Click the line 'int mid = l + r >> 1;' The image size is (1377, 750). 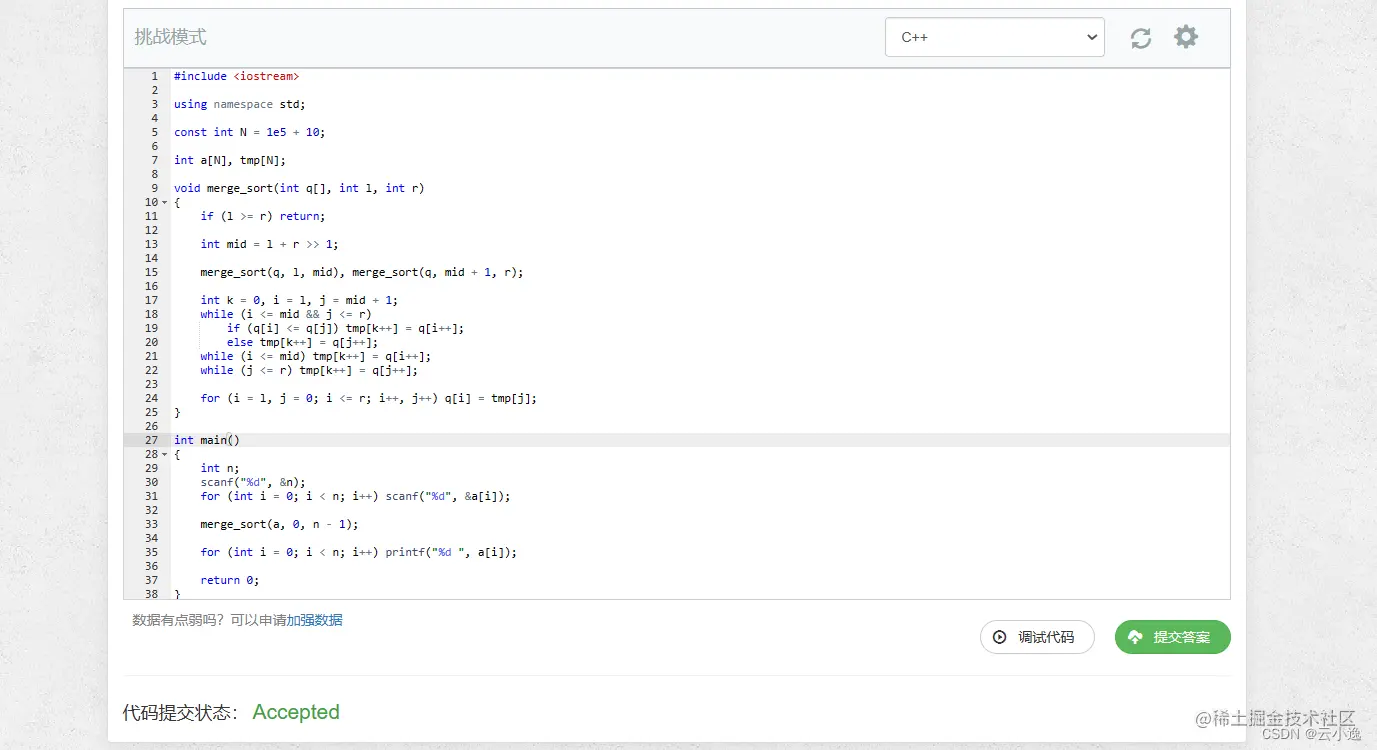(x=270, y=244)
